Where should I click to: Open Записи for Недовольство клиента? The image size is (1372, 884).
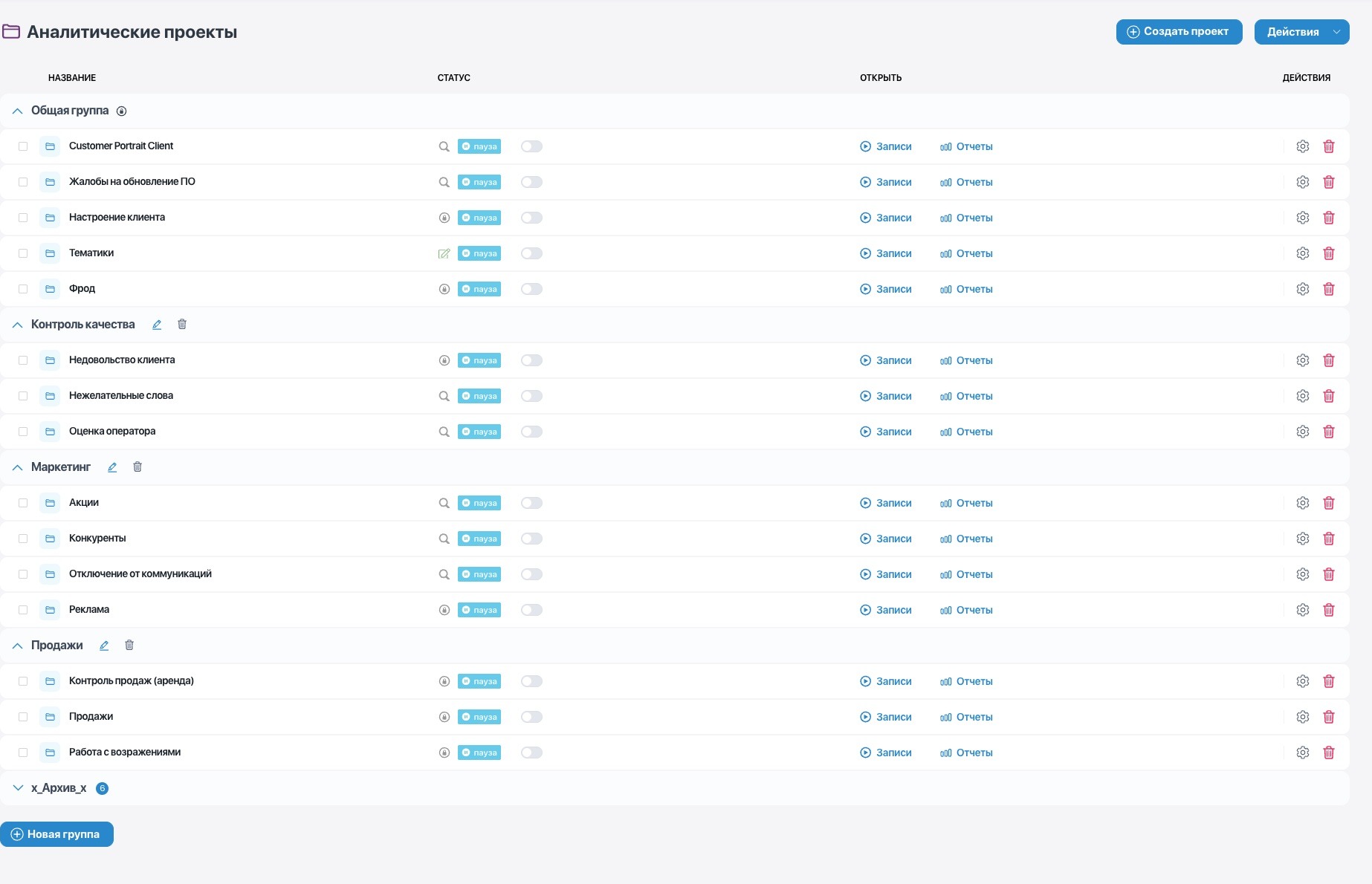pos(886,360)
